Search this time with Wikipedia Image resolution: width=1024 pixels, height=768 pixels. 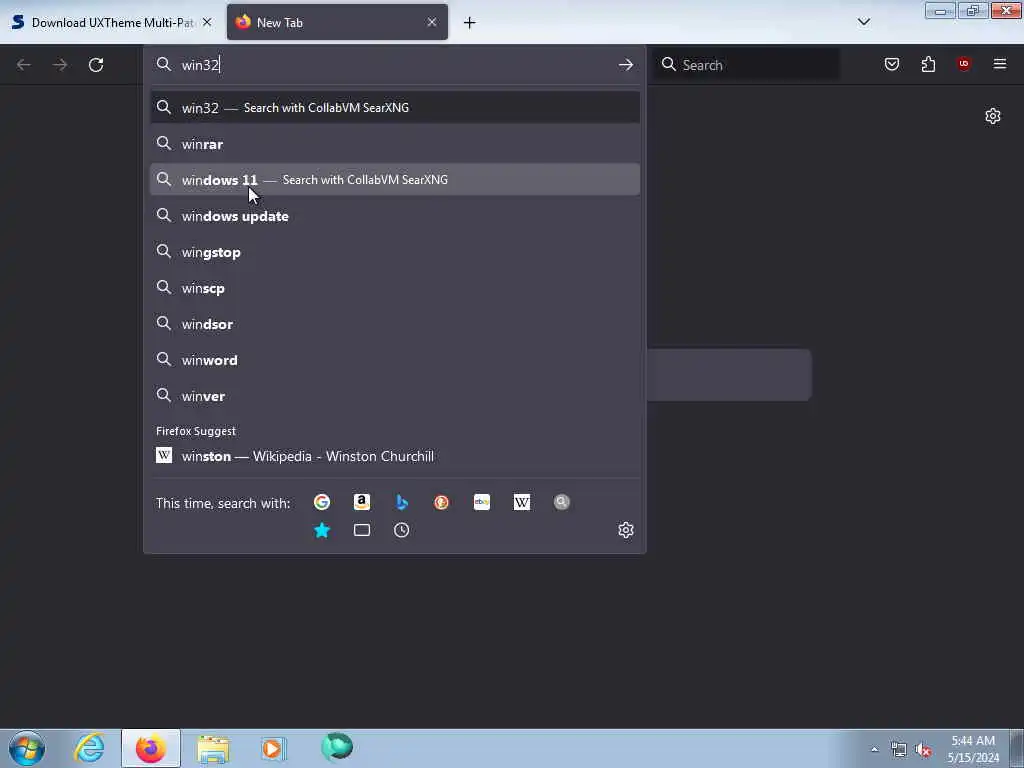(x=522, y=502)
